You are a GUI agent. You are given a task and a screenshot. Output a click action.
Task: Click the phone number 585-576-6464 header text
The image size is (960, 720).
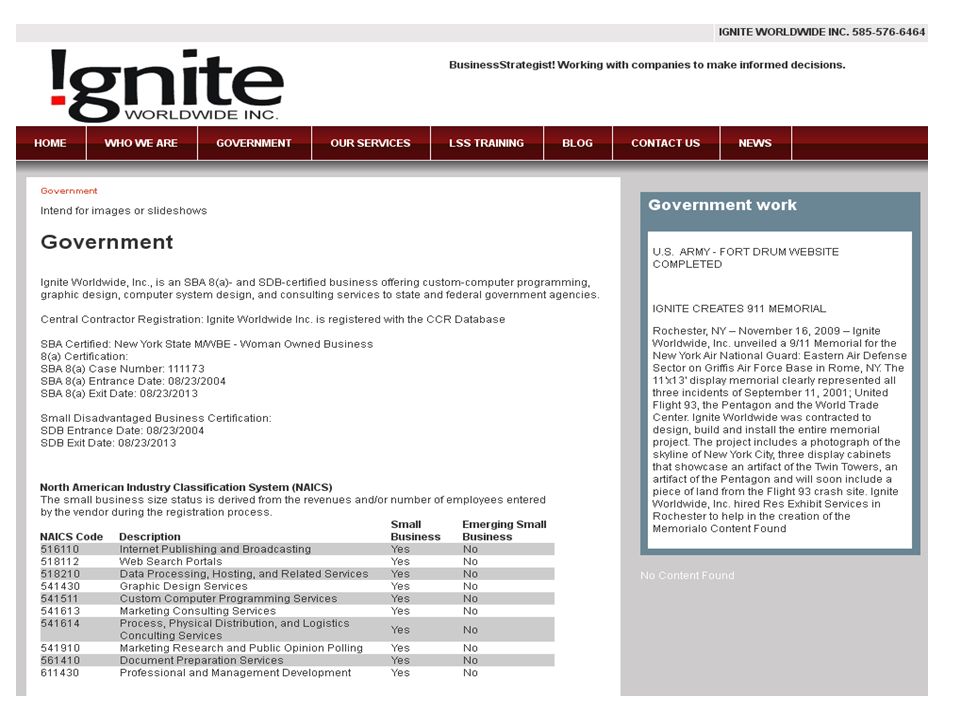[x=888, y=32]
